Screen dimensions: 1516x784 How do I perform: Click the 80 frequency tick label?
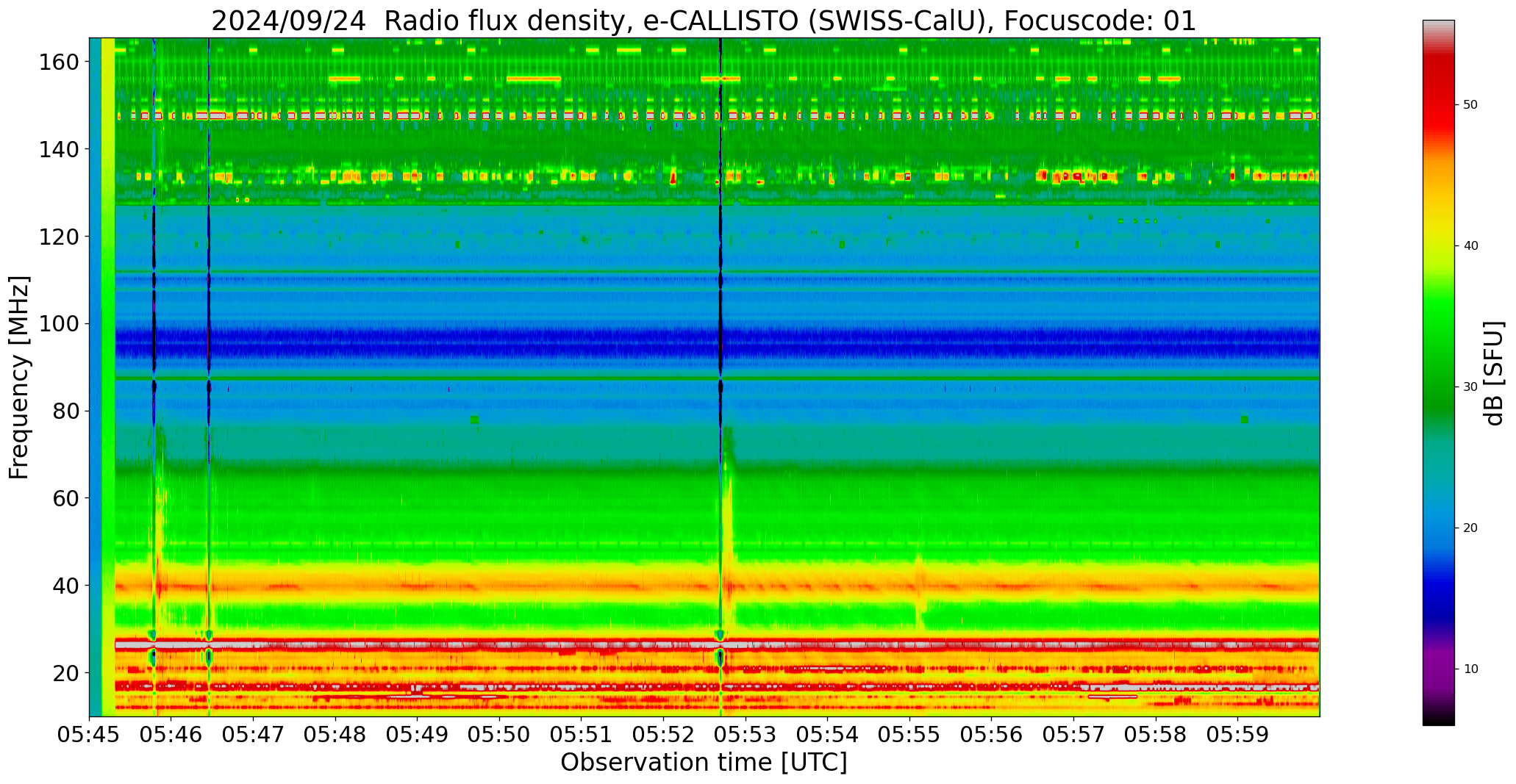pyautogui.click(x=66, y=411)
